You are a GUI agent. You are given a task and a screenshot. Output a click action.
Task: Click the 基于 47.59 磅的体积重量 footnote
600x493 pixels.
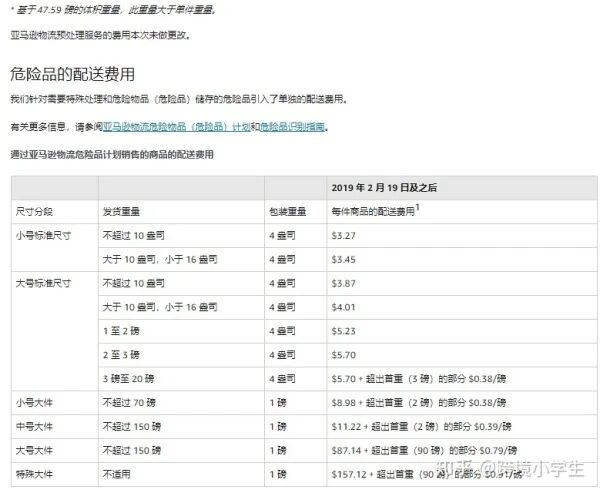114,10
